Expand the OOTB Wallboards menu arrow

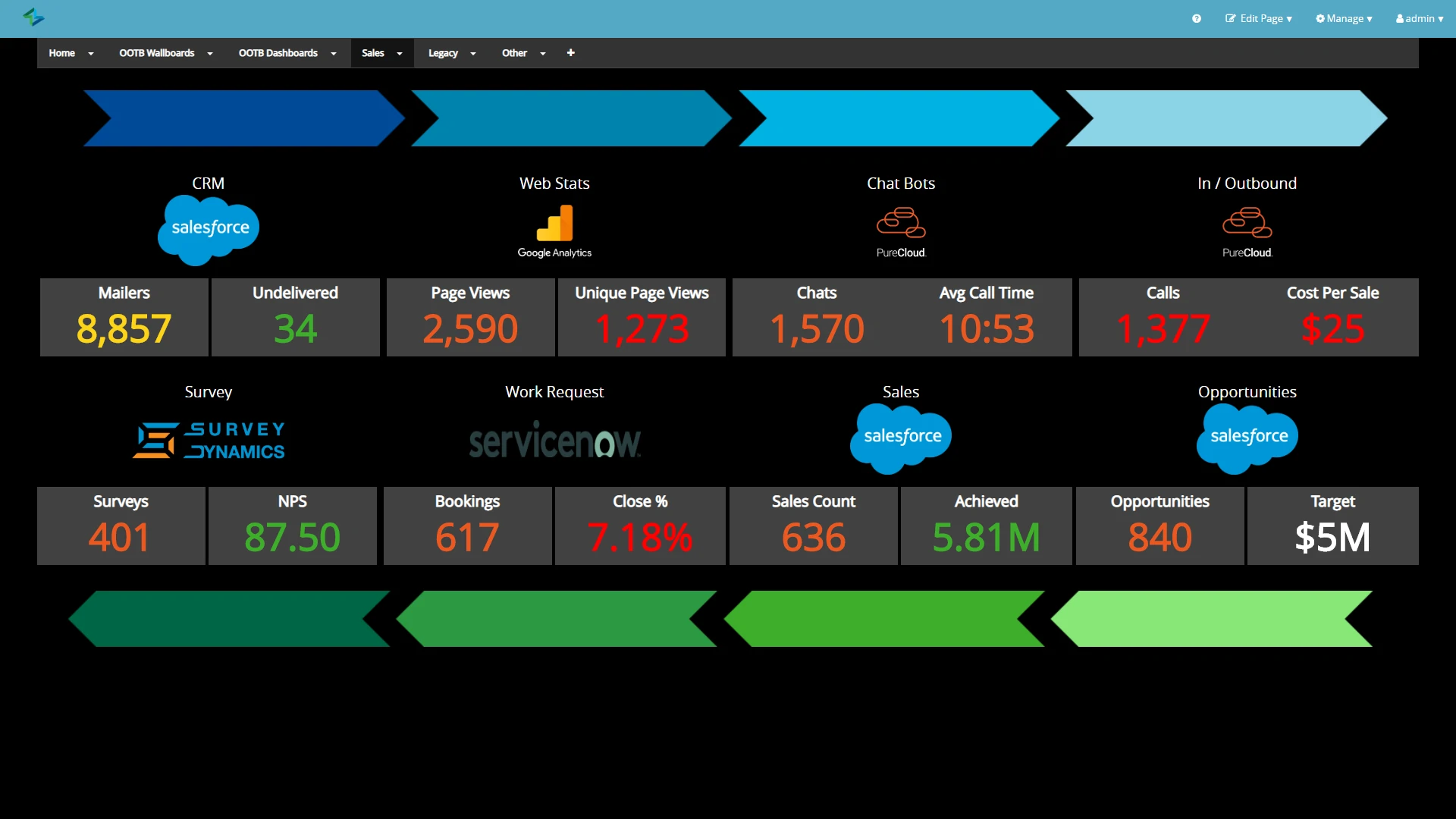pyautogui.click(x=210, y=54)
